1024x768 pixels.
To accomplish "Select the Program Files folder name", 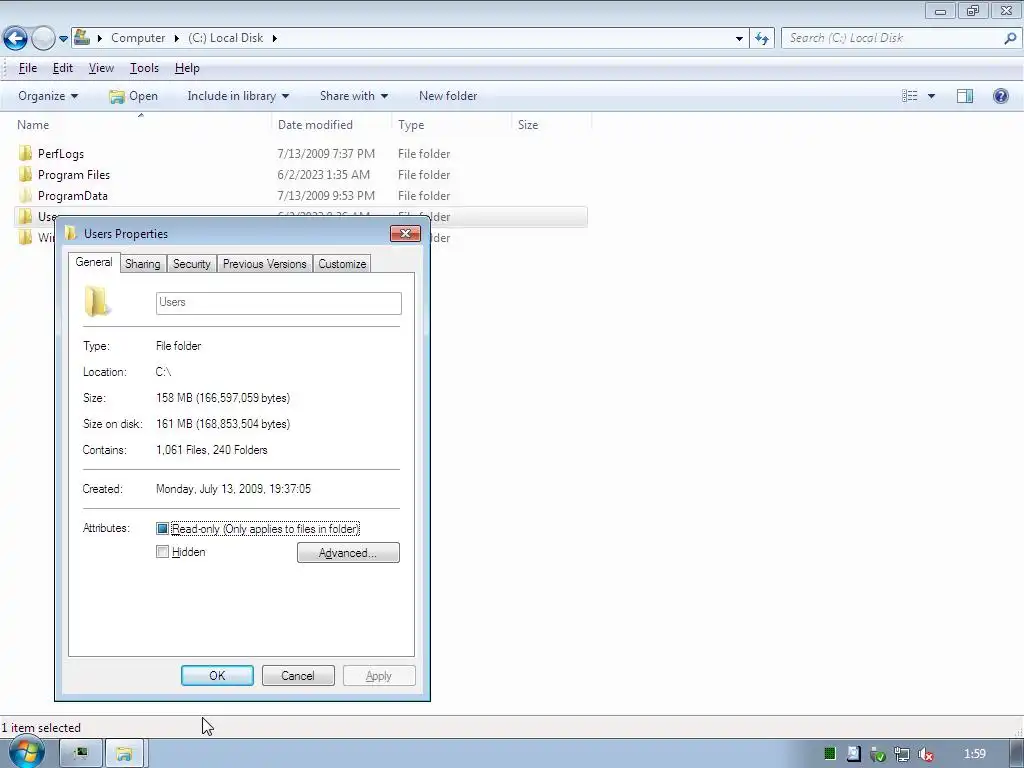I will 74,175.
